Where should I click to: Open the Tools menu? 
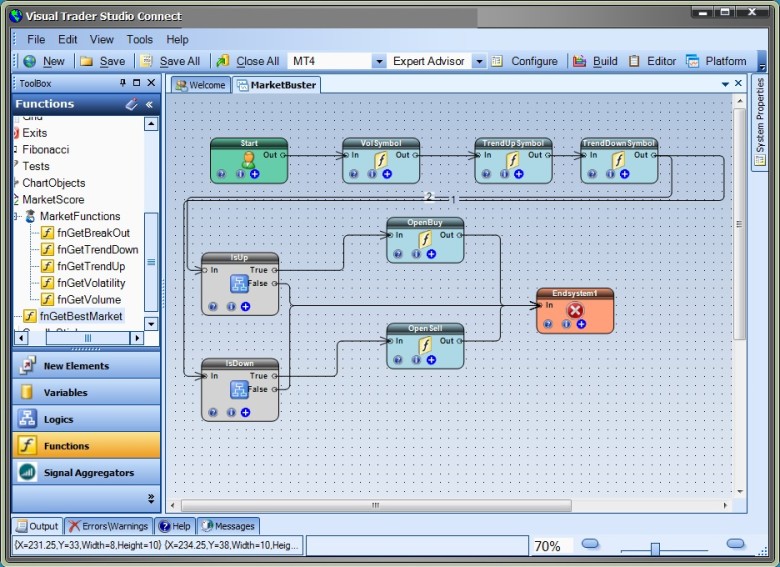(x=140, y=40)
